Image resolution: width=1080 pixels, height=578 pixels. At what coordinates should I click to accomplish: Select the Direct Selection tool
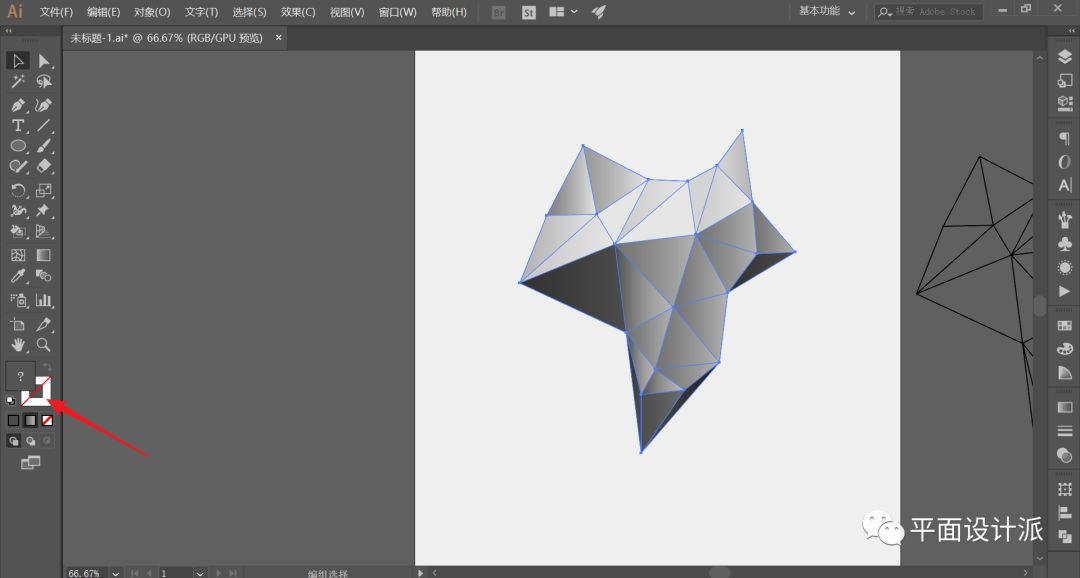click(44, 61)
